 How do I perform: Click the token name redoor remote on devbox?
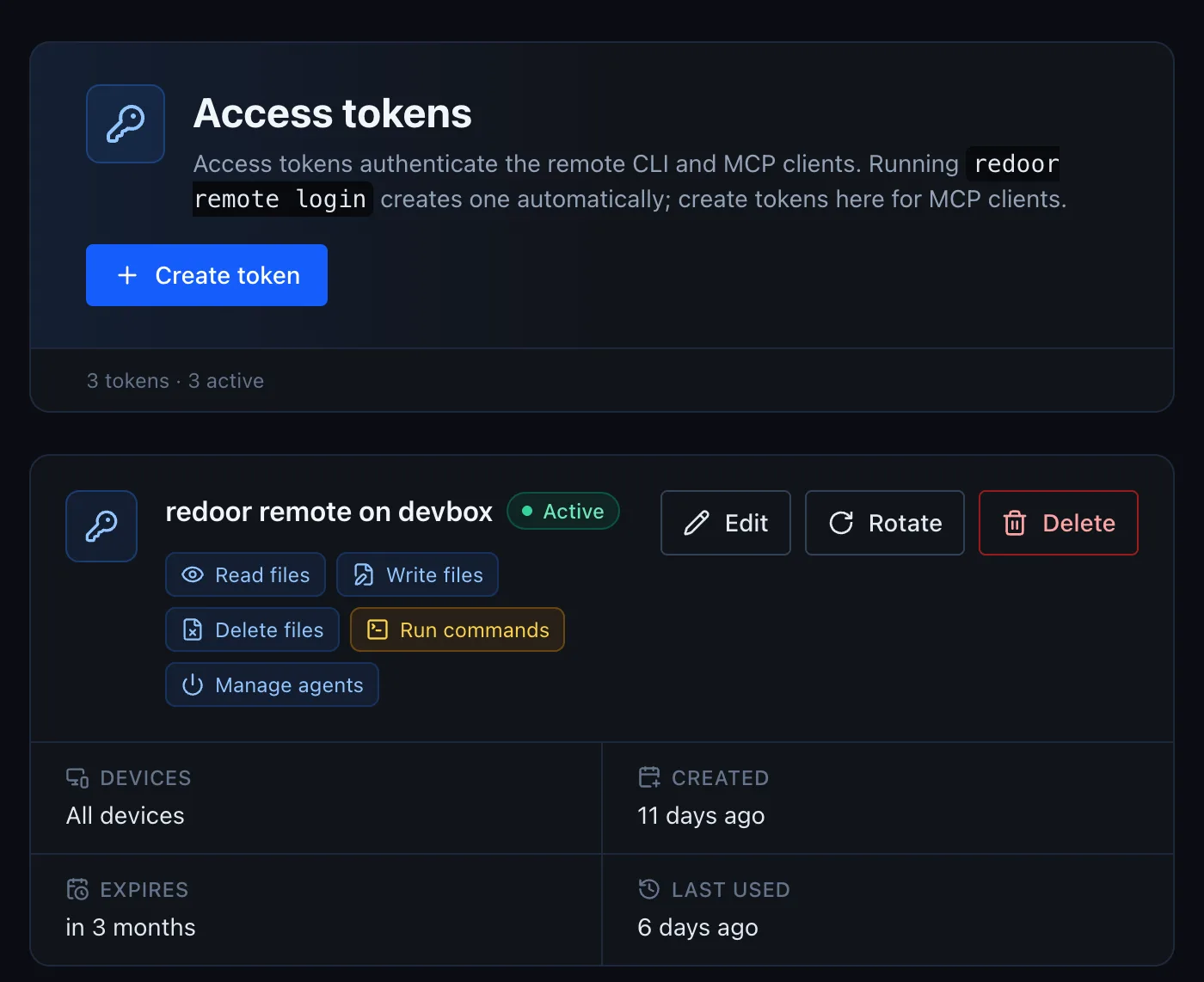(329, 512)
